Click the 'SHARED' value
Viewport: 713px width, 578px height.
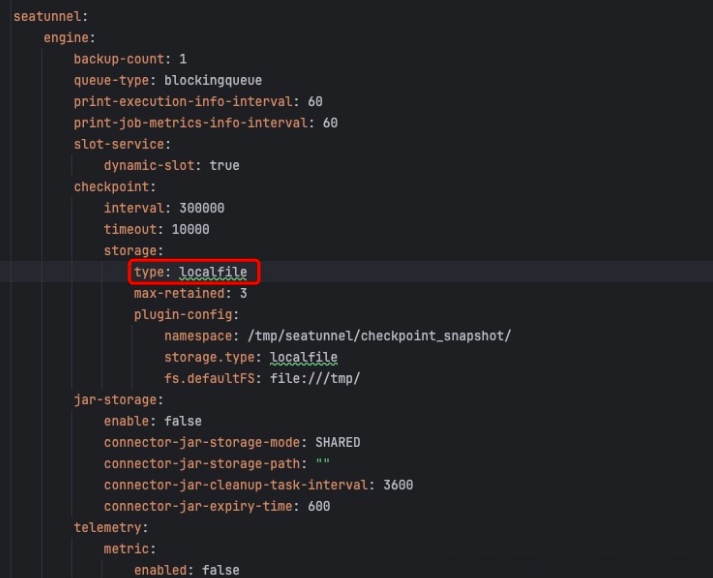pos(338,442)
